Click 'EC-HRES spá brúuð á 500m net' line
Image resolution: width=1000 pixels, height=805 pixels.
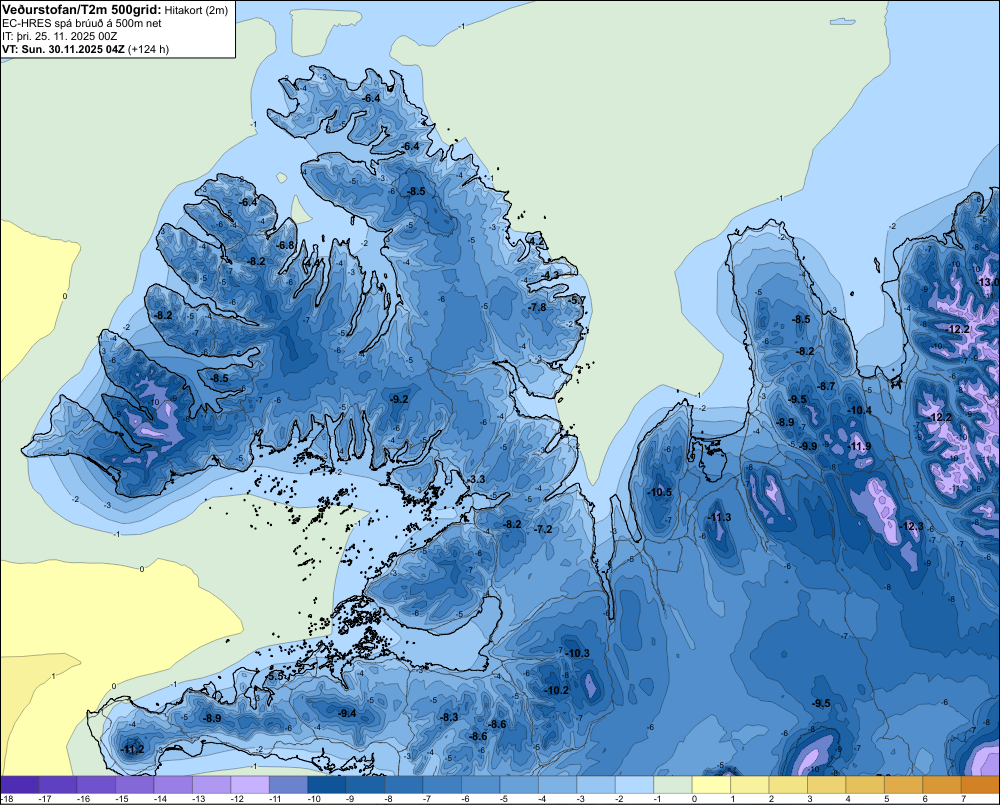tap(81, 24)
